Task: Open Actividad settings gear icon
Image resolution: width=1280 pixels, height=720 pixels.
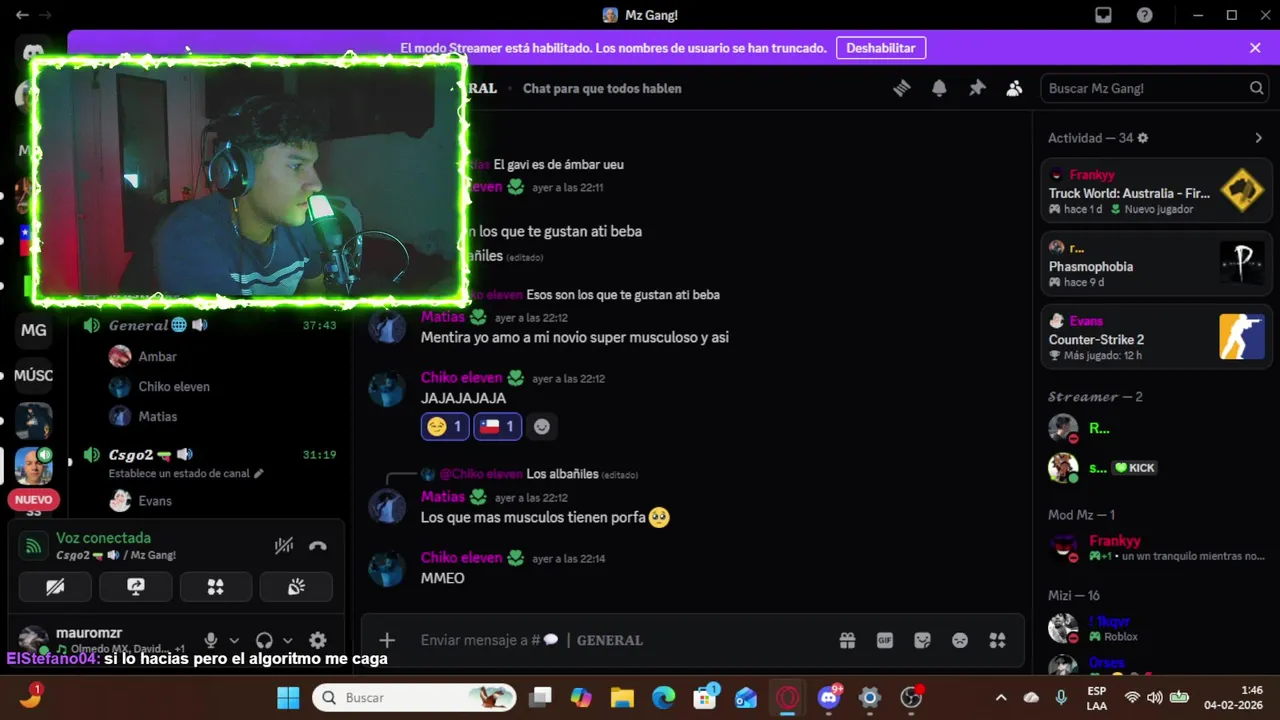Action: pyautogui.click(x=1143, y=138)
